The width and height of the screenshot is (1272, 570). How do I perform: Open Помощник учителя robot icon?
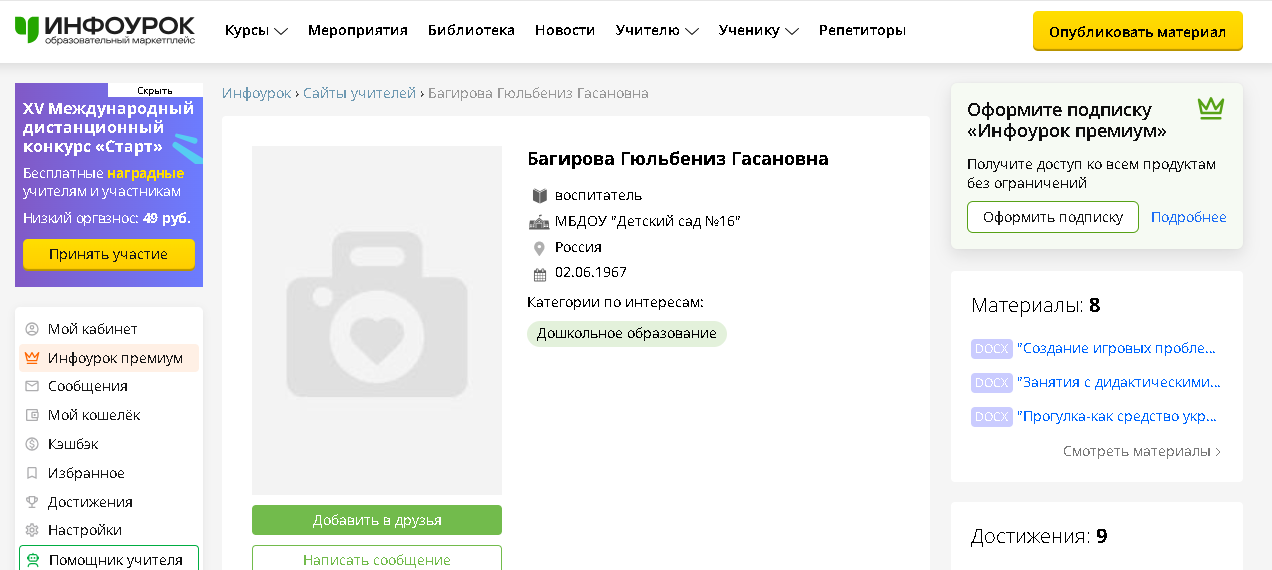[33, 560]
